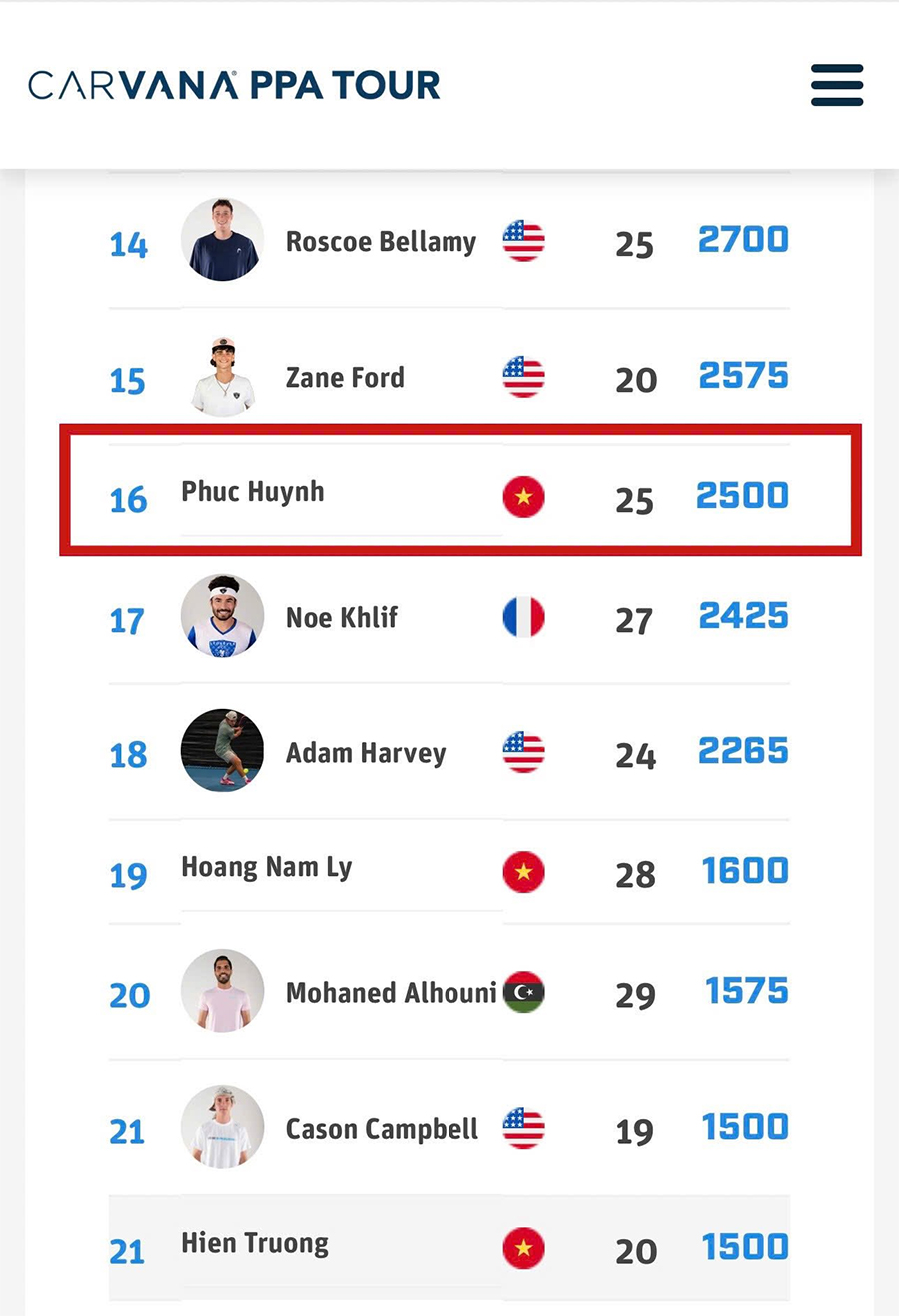The height and width of the screenshot is (1316, 899).
Task: Click the 2500 points for Phuc Huynh
Action: click(x=742, y=496)
